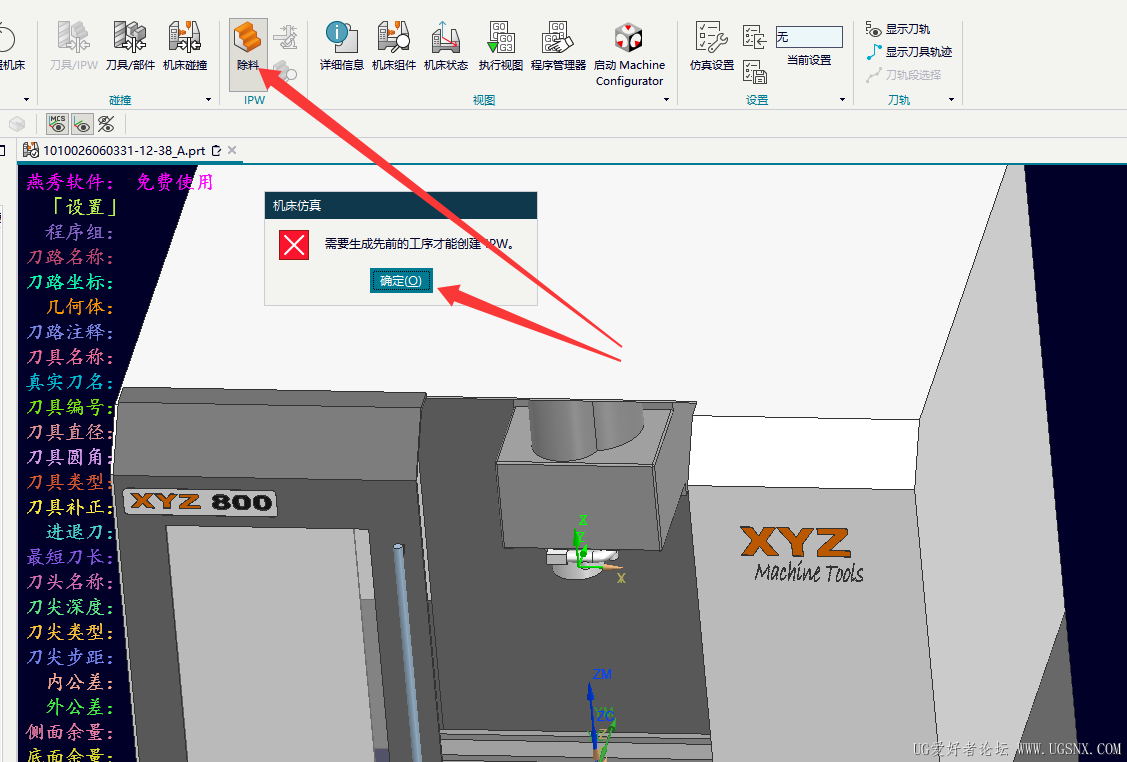The height and width of the screenshot is (762, 1127).
Task: Click the 程序组 row in side panel
Action: (x=79, y=232)
